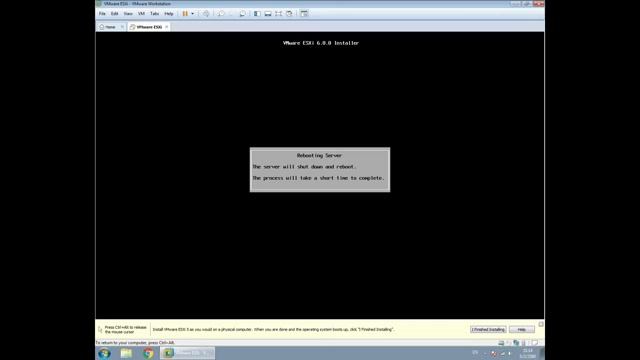This screenshot has height=360, width=640.
Task: Click the network adapter status bar icon
Action: click(x=516, y=343)
